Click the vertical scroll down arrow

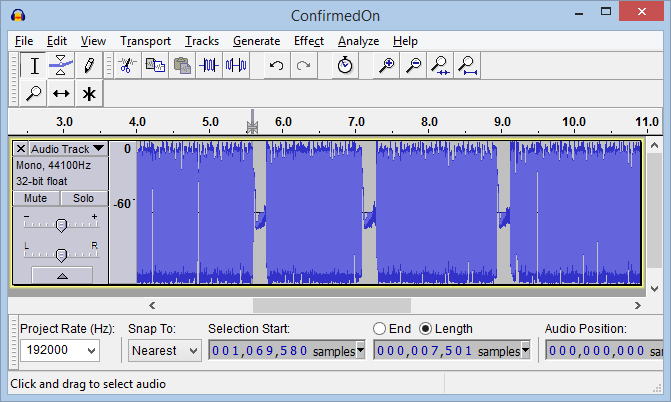point(654,289)
